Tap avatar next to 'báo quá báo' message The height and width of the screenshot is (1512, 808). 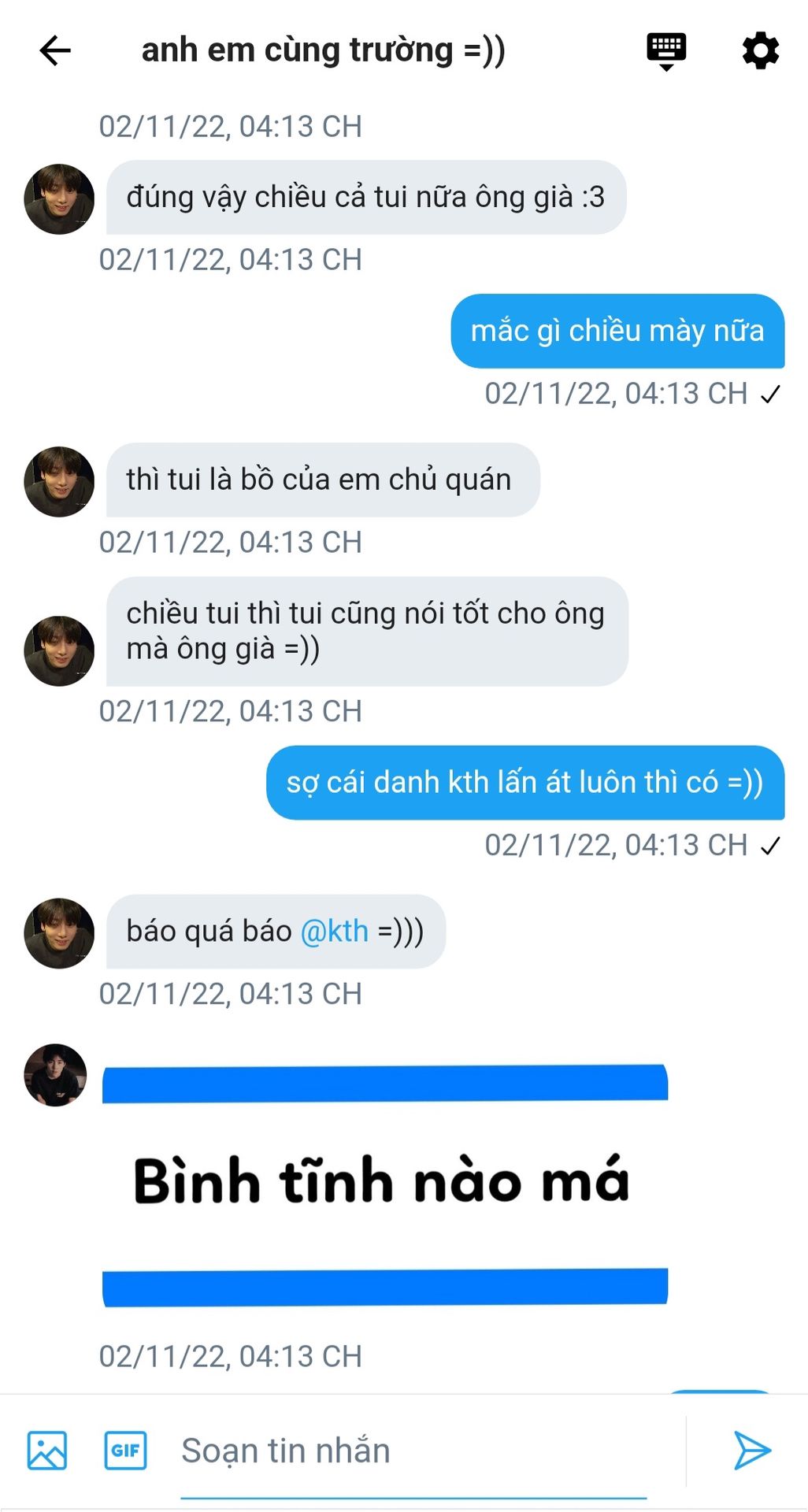(x=59, y=933)
